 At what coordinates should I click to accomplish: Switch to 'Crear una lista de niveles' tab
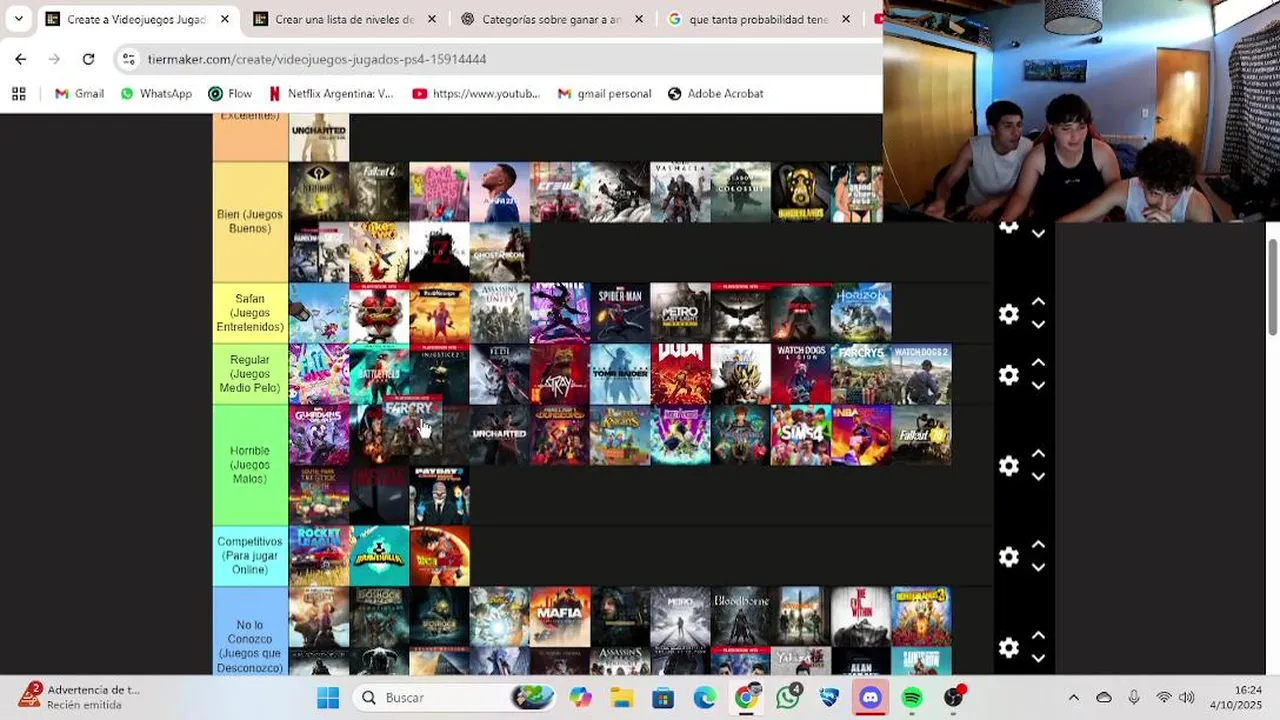(343, 19)
